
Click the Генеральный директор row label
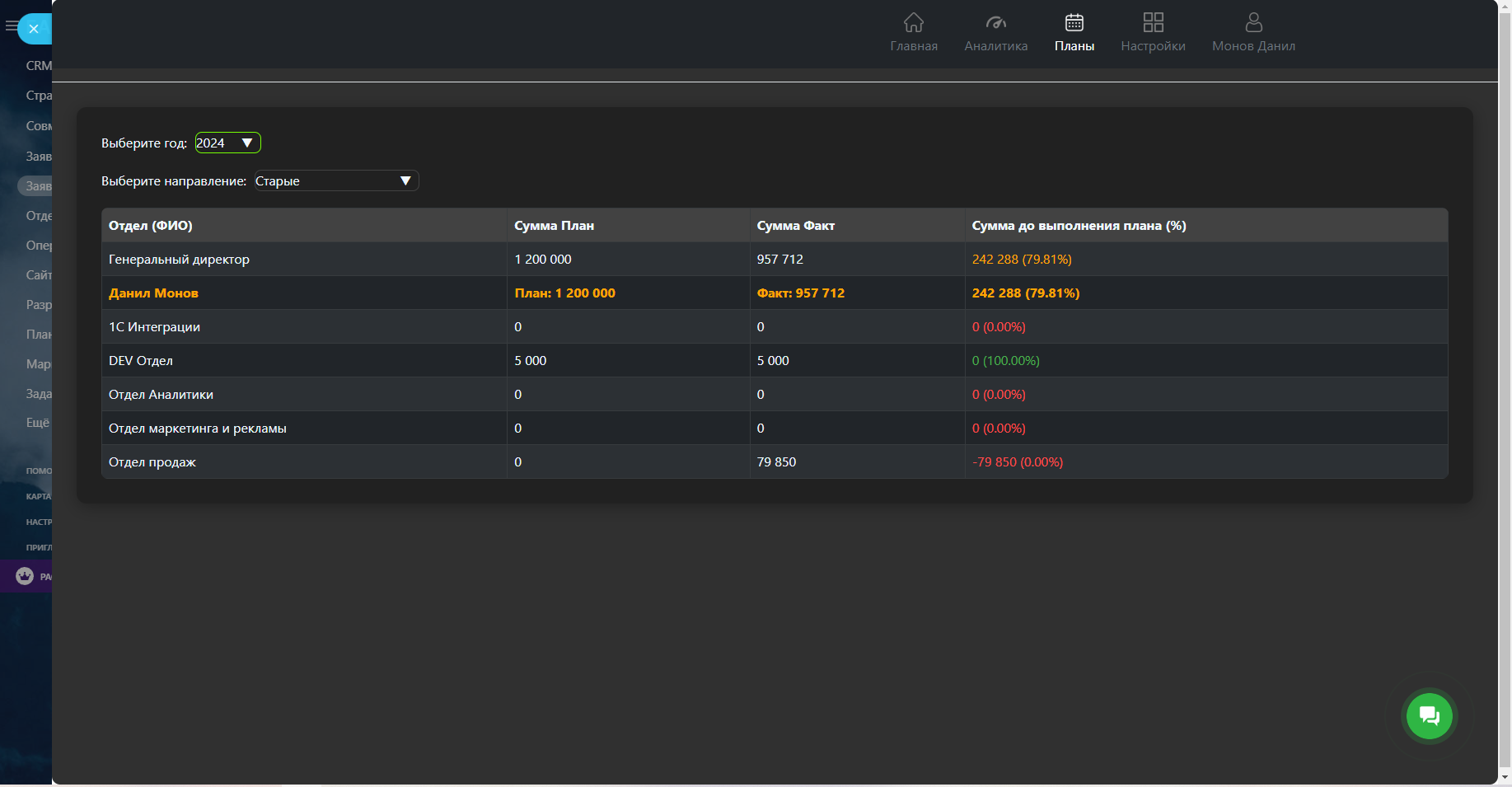point(179,260)
